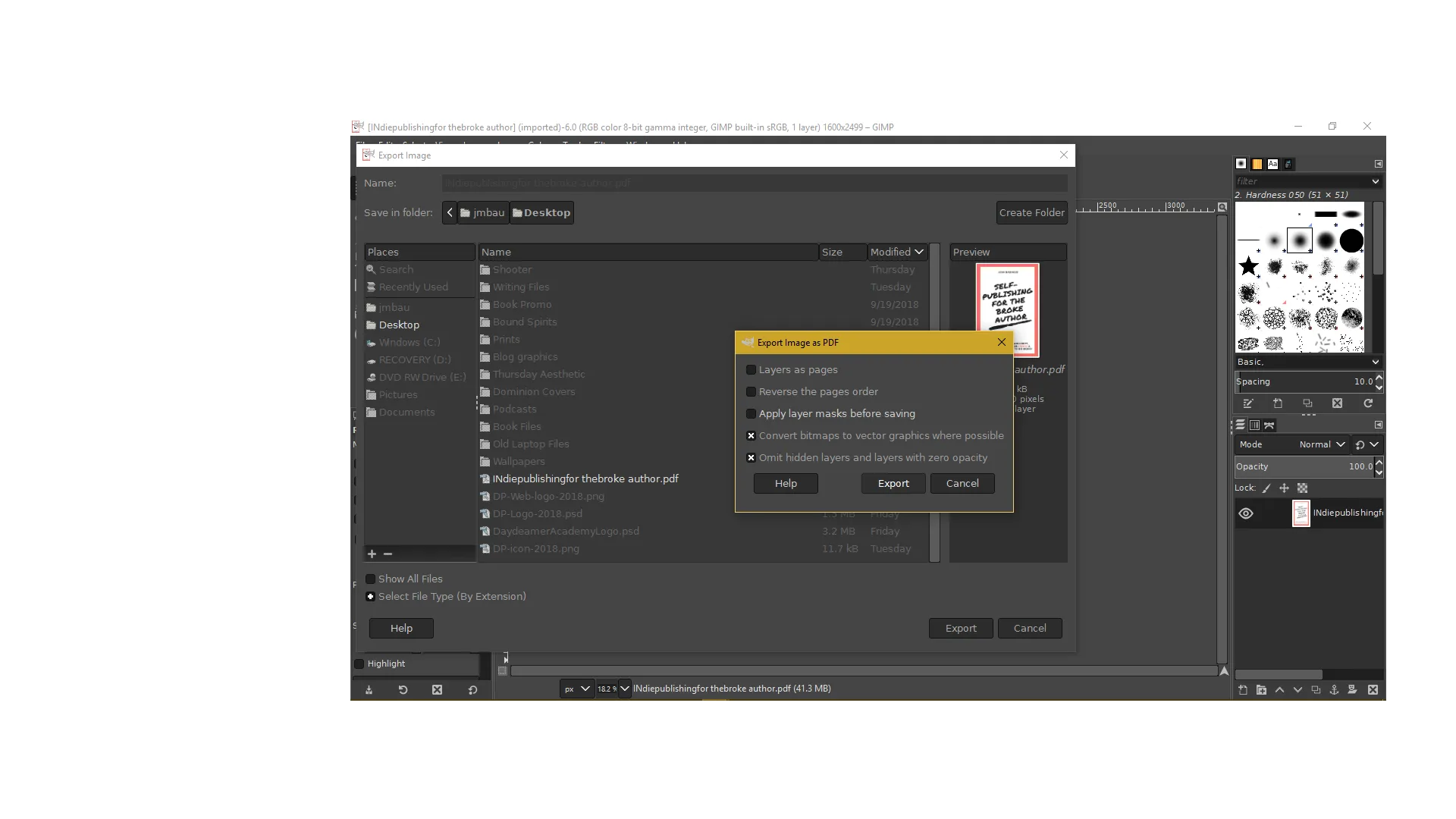Anchor the floating layer
1456x819 pixels.
click(1333, 690)
